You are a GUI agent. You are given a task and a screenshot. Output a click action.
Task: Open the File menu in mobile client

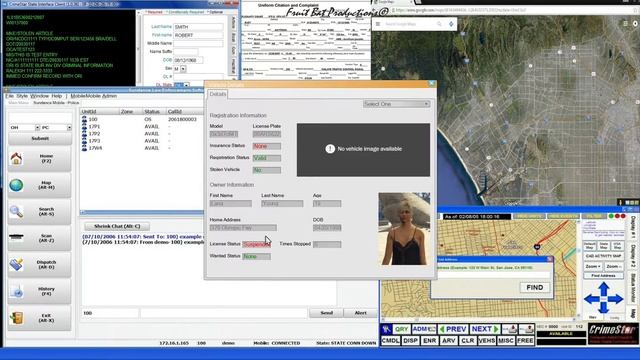point(9,96)
